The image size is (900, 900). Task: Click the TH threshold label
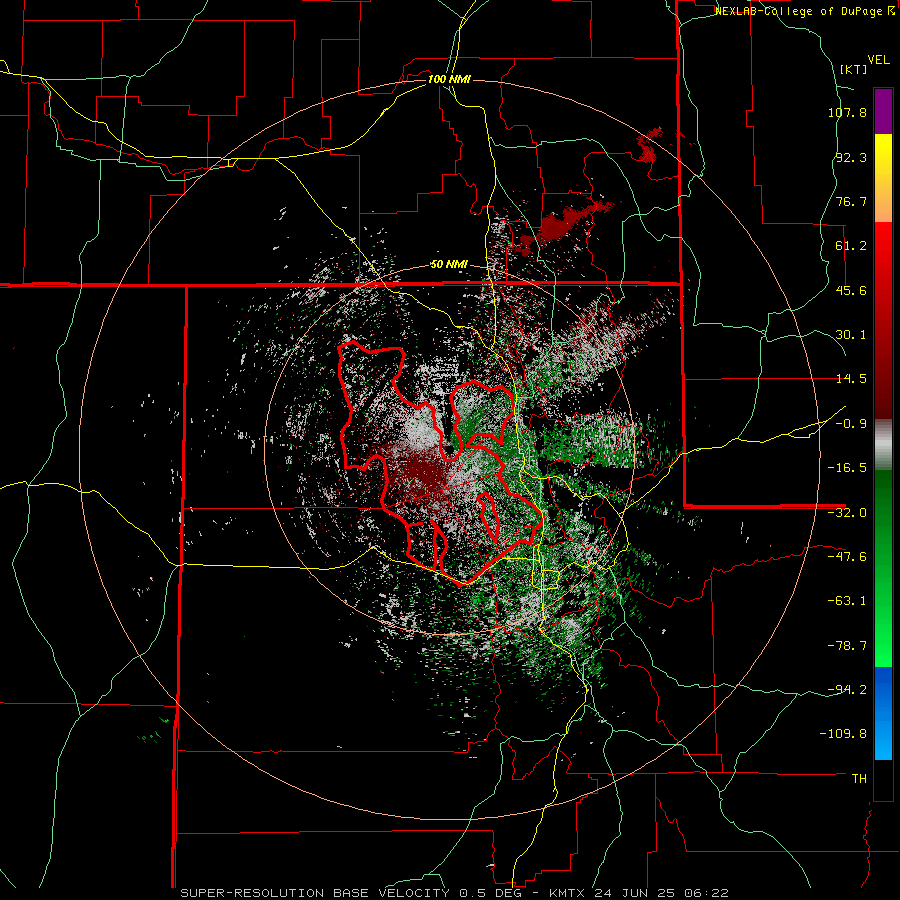[x=859, y=778]
